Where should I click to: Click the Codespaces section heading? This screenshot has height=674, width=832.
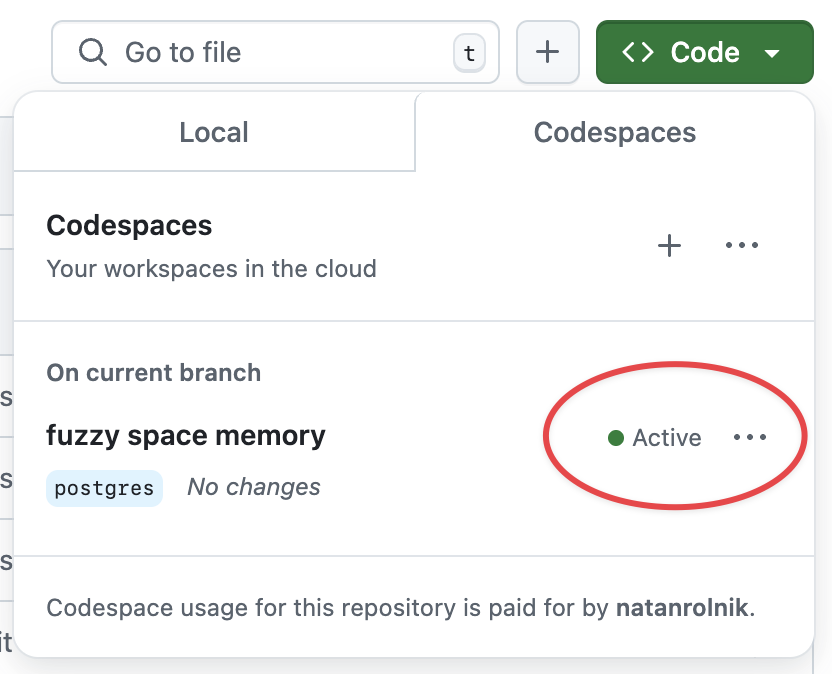(129, 225)
